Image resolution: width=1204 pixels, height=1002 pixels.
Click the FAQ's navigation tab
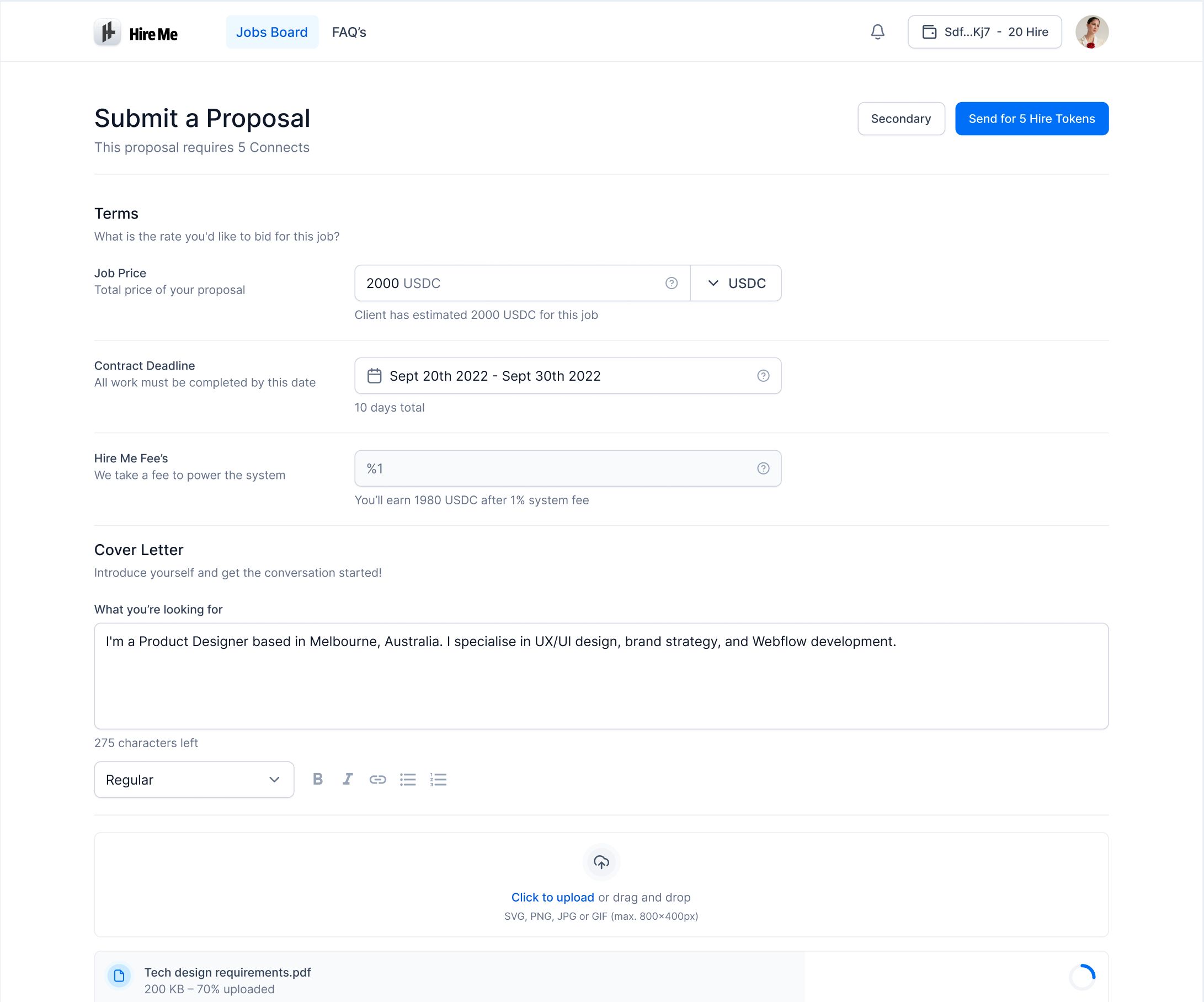[x=348, y=32]
